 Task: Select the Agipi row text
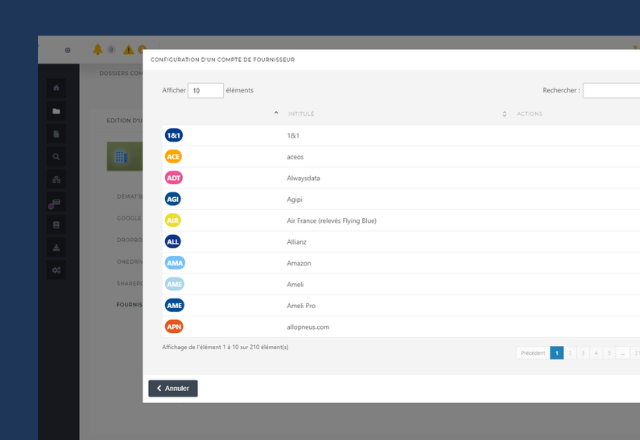point(294,199)
